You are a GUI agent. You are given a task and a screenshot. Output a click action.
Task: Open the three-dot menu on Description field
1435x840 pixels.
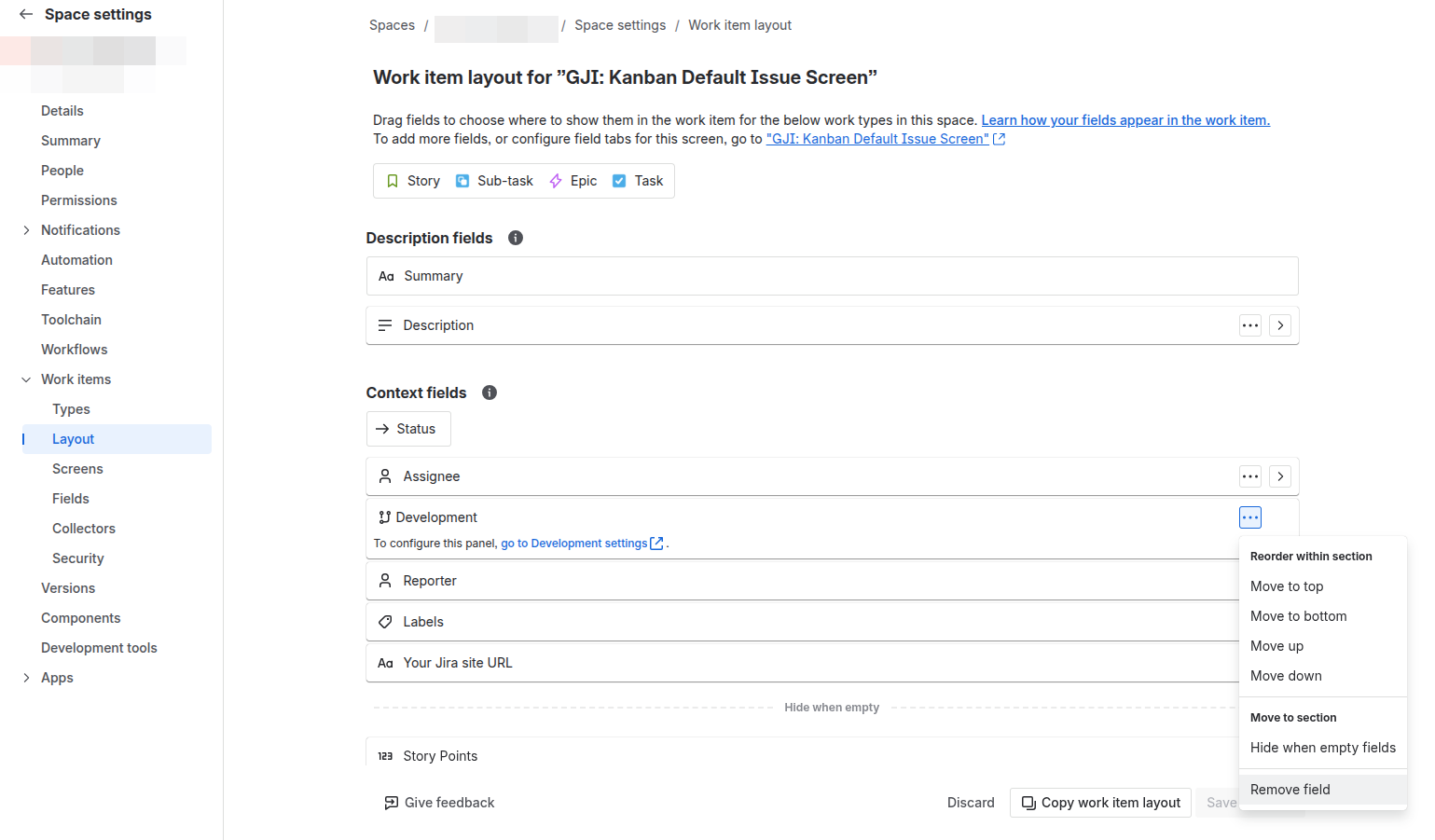(x=1250, y=325)
